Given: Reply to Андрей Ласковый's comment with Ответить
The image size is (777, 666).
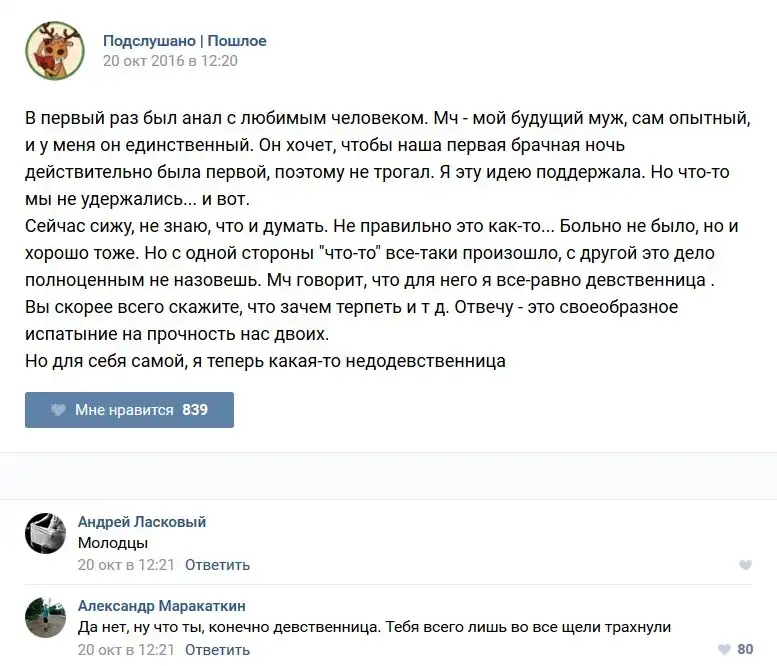Looking at the screenshot, I should (x=217, y=565).
